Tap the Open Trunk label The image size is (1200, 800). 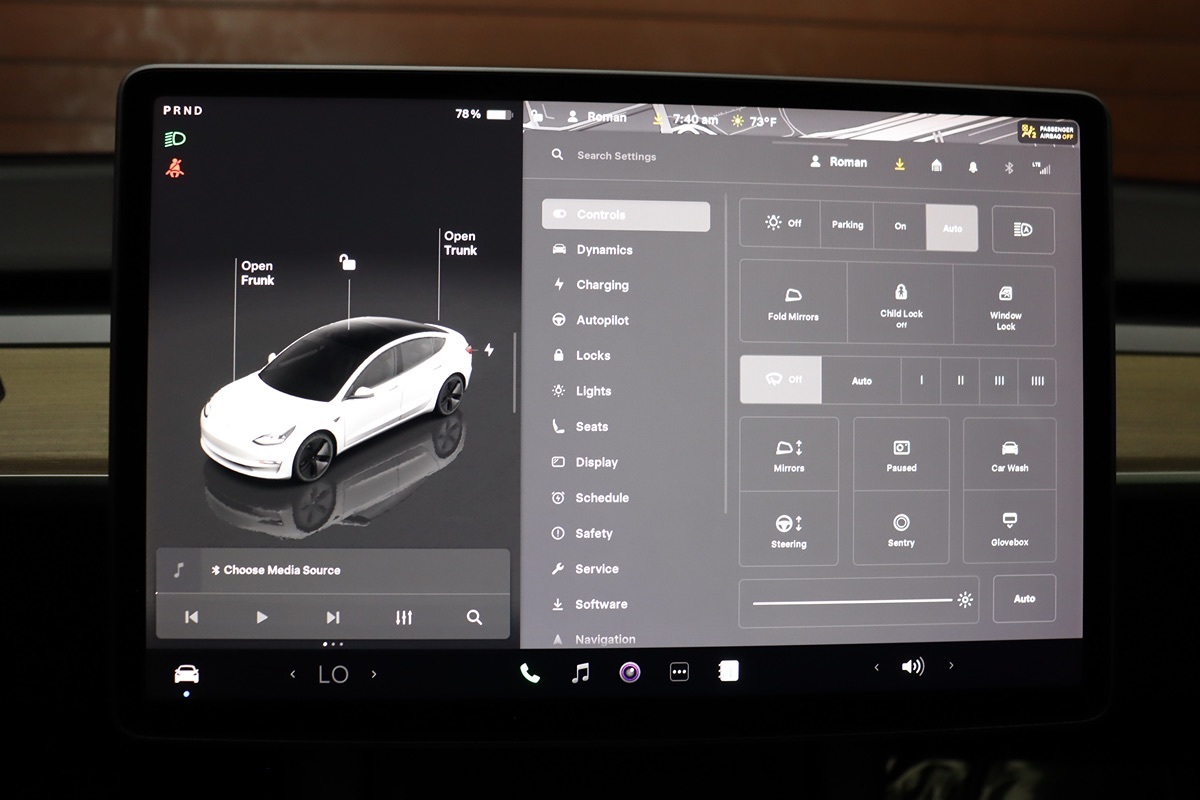[x=460, y=243]
